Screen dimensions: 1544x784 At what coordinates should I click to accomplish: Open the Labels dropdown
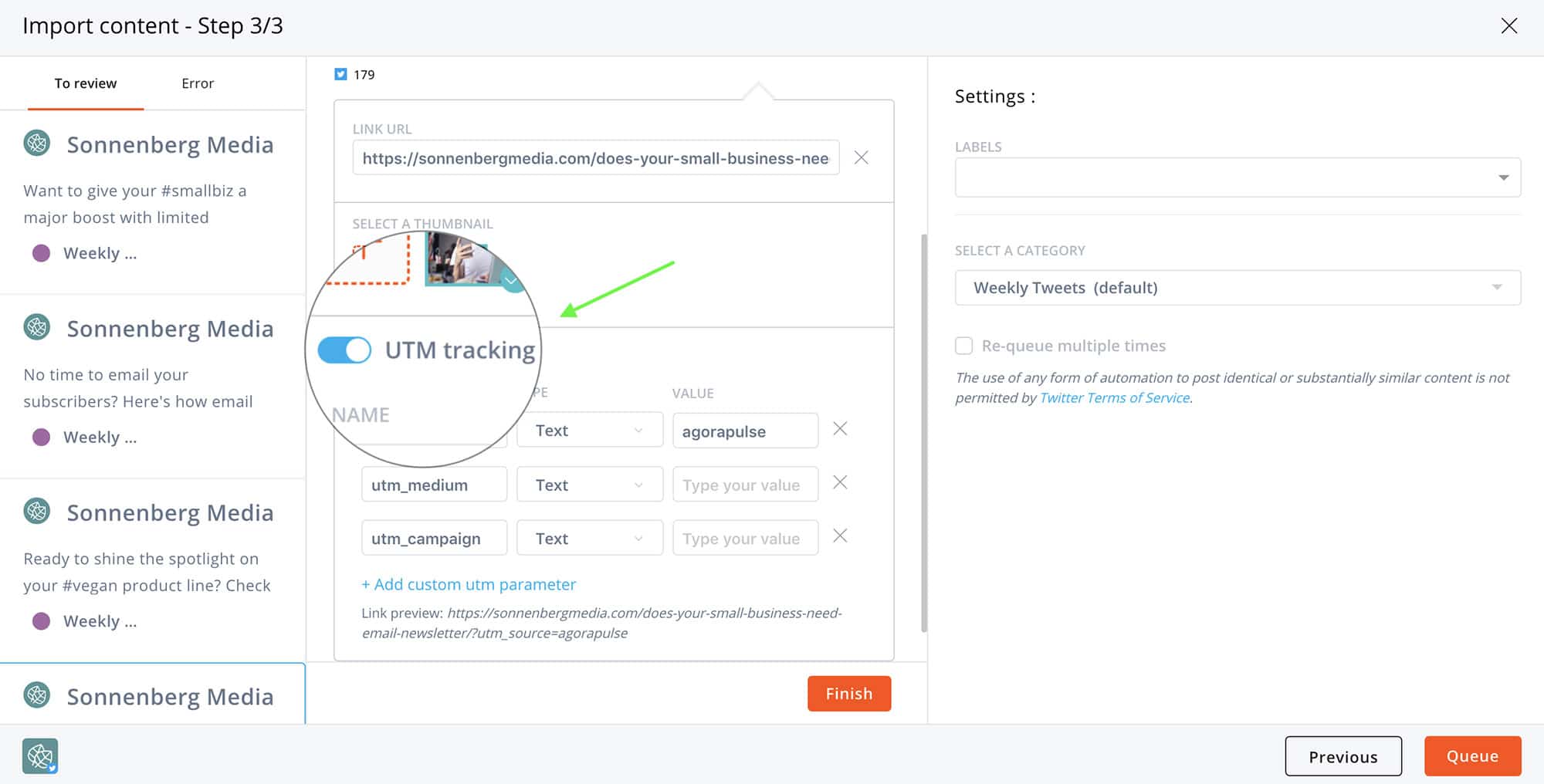1238,177
